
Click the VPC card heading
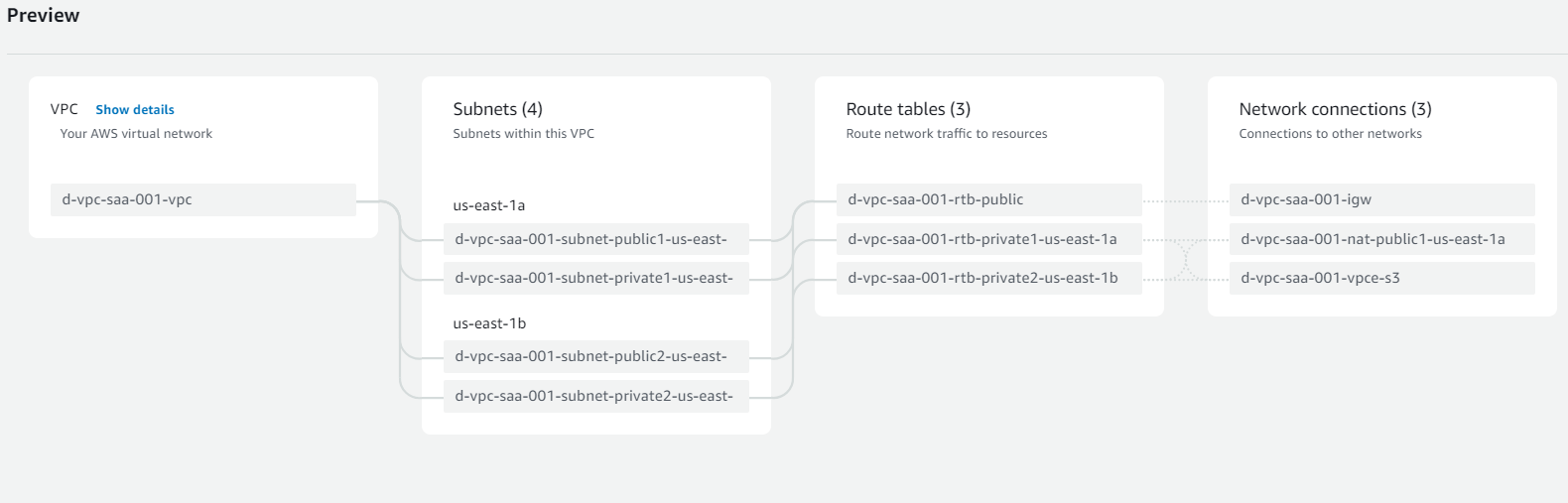point(65,109)
